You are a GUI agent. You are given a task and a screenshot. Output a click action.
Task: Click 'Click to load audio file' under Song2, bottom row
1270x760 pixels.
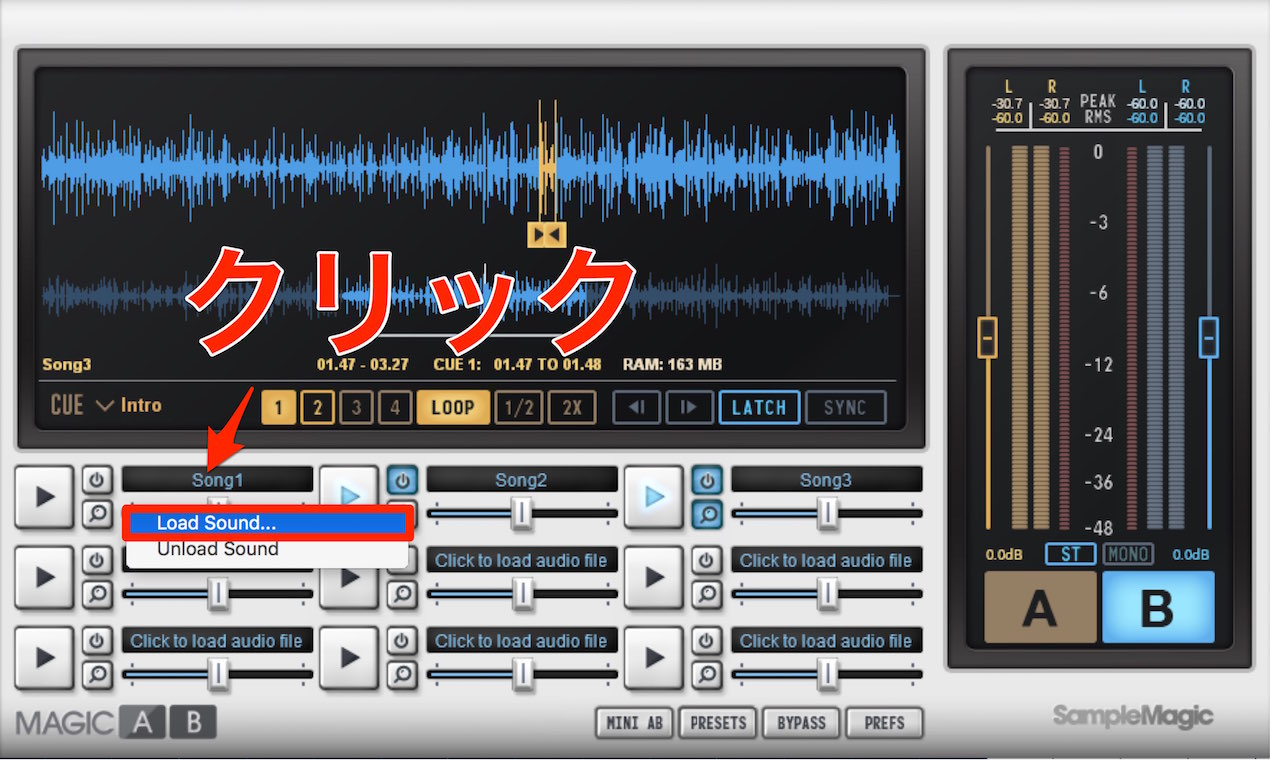pos(522,641)
